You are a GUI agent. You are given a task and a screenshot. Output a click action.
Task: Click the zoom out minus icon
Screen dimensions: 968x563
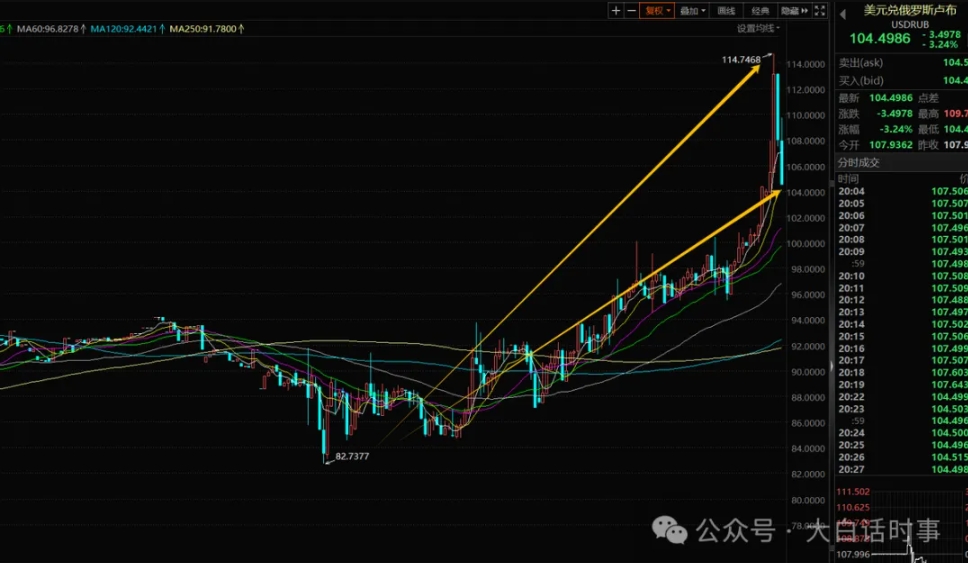(x=631, y=10)
